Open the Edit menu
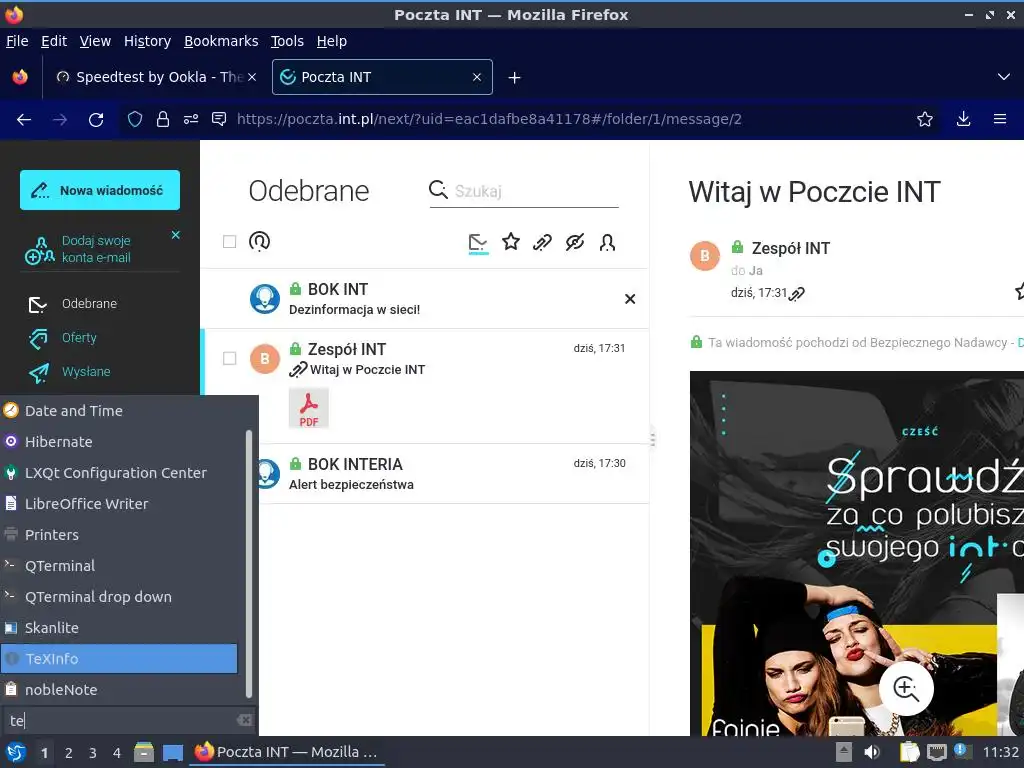 (x=54, y=41)
